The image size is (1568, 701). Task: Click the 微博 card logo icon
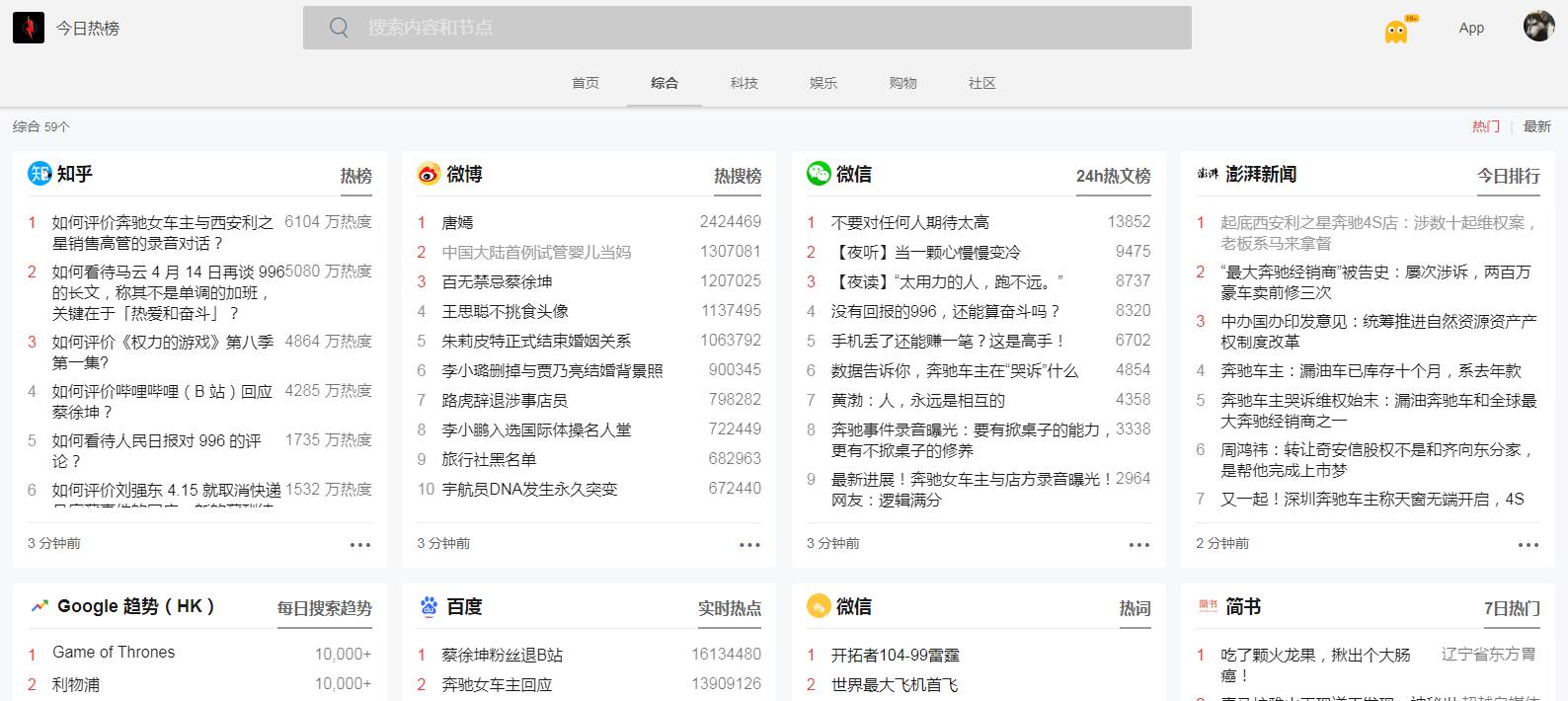429,174
